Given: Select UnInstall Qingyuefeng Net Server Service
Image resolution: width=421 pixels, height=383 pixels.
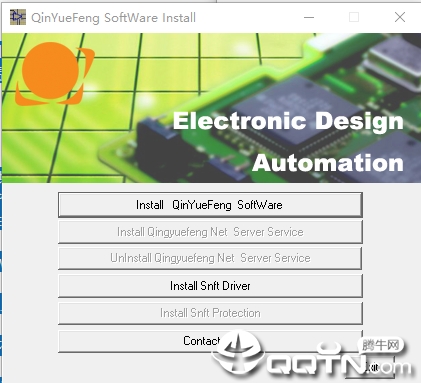Looking at the screenshot, I should [210, 258].
